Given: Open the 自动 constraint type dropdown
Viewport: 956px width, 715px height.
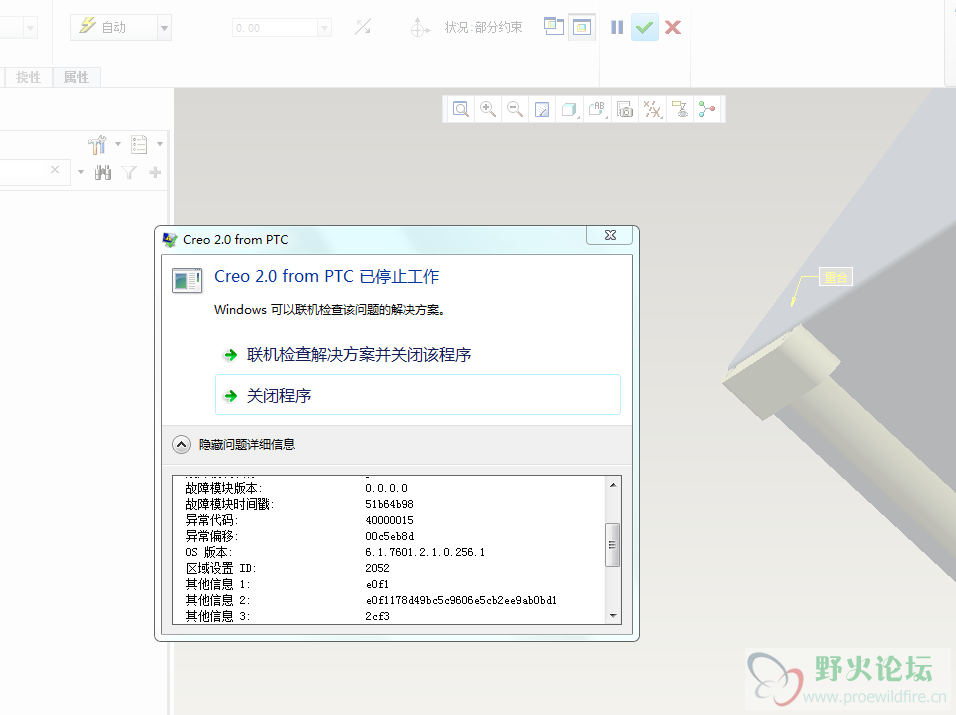Looking at the screenshot, I should pyautogui.click(x=164, y=28).
